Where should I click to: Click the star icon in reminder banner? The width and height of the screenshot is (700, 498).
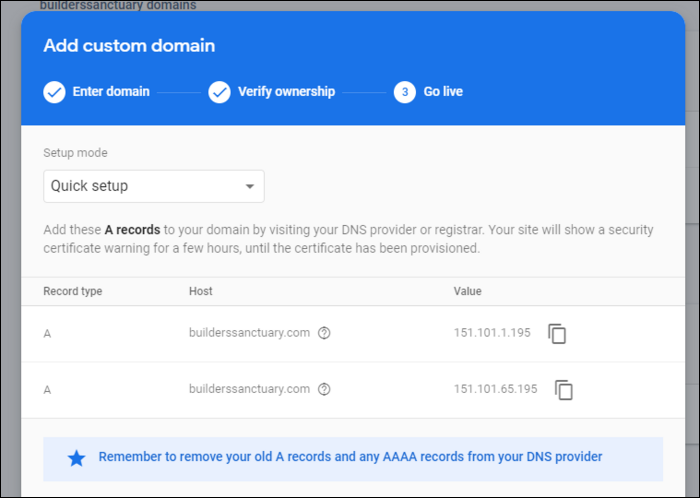[x=76, y=458]
